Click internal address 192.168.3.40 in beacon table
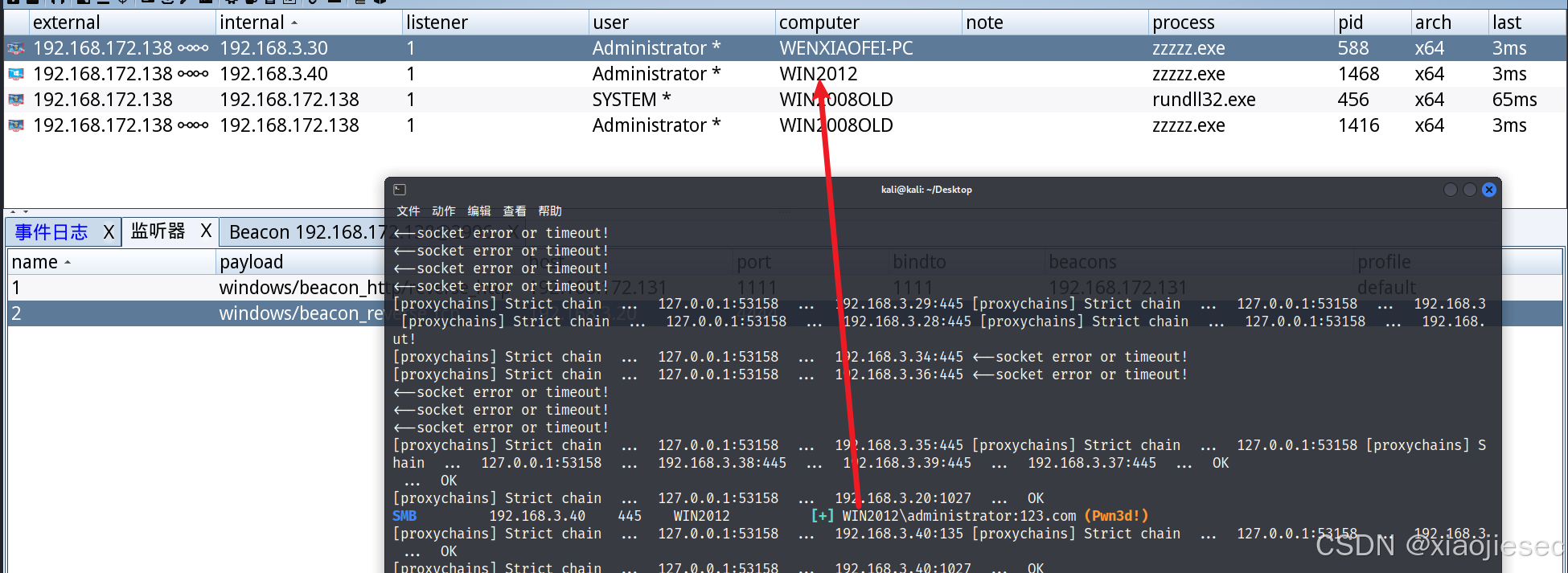 click(273, 74)
